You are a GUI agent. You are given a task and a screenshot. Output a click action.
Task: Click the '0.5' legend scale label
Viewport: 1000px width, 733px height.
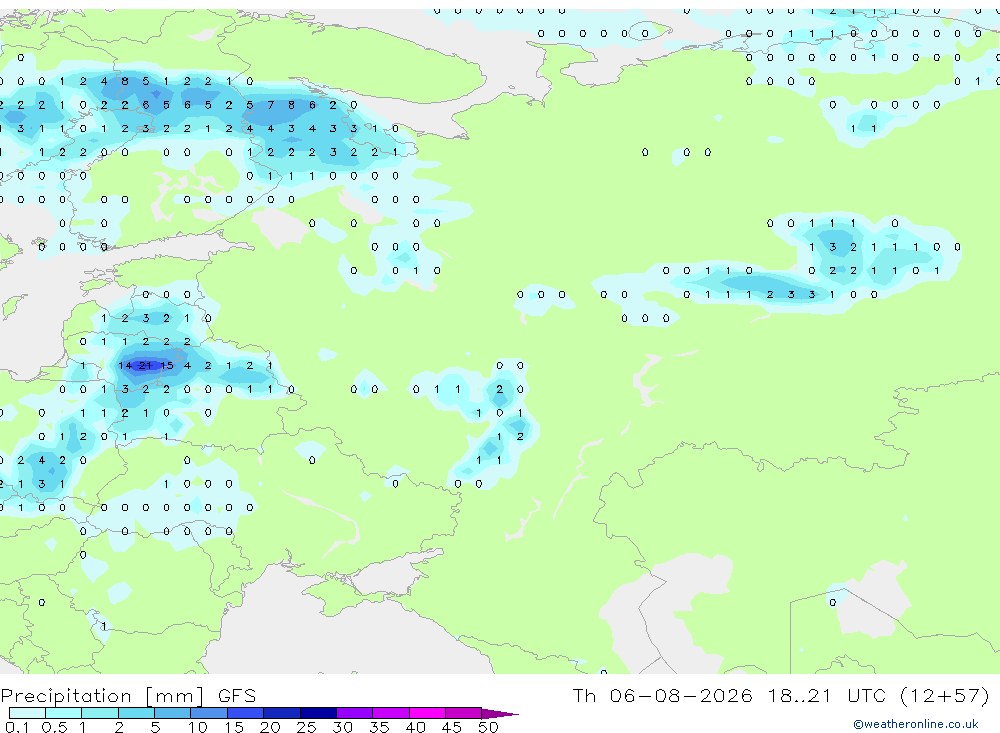(54, 727)
